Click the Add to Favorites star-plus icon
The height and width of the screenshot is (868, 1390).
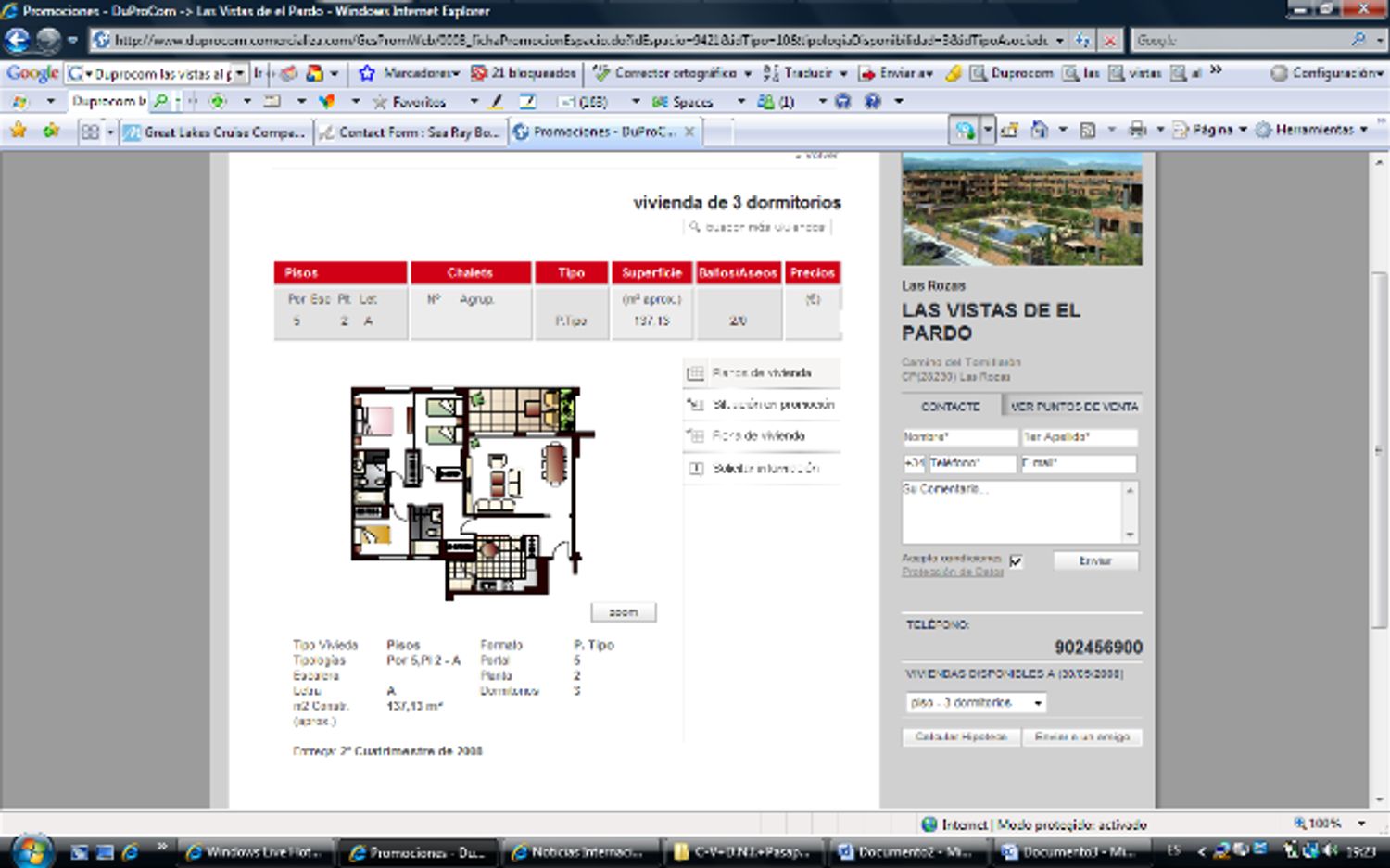coord(51,131)
